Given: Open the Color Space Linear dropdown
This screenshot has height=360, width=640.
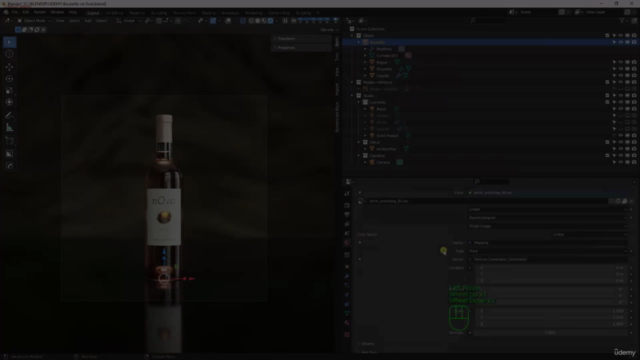Looking at the screenshot, I should (589, 235).
